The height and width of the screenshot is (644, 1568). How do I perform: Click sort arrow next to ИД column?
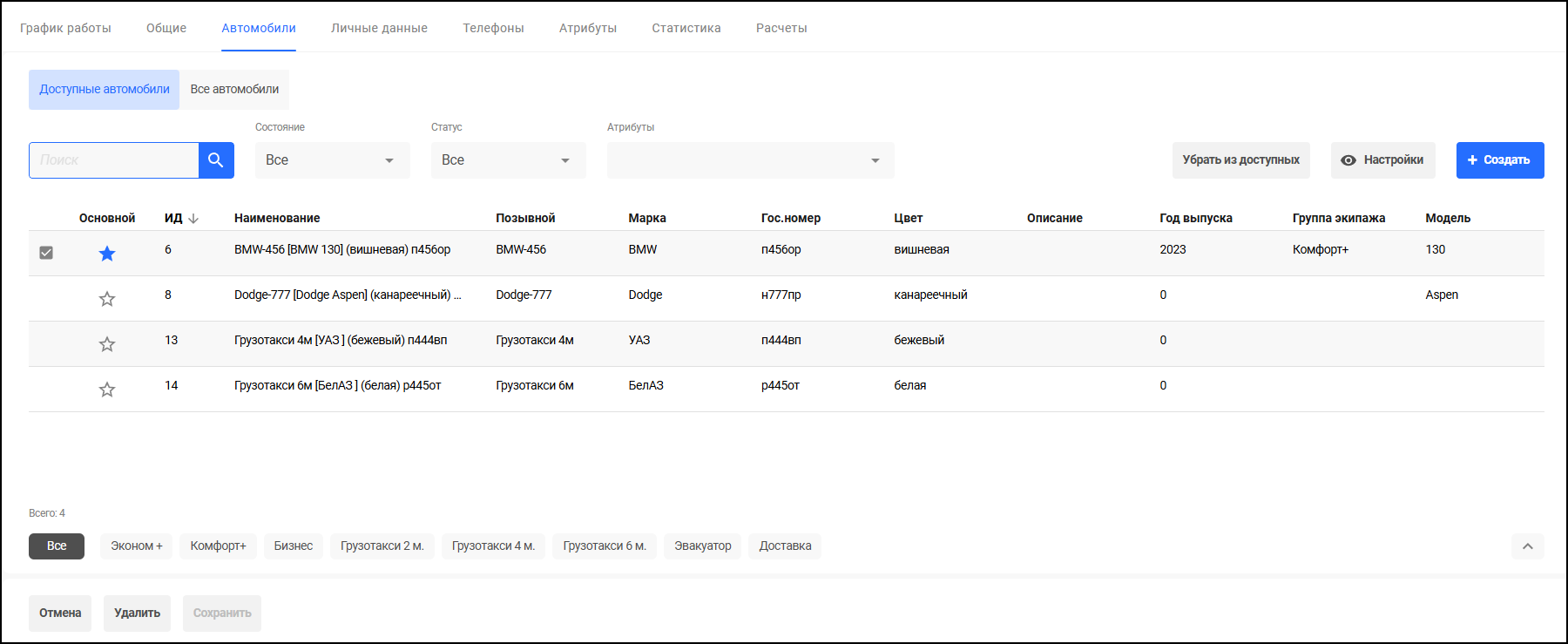point(193,219)
